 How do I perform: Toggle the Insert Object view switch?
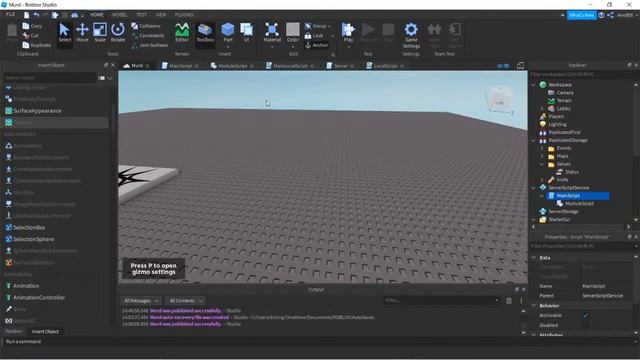102,78
